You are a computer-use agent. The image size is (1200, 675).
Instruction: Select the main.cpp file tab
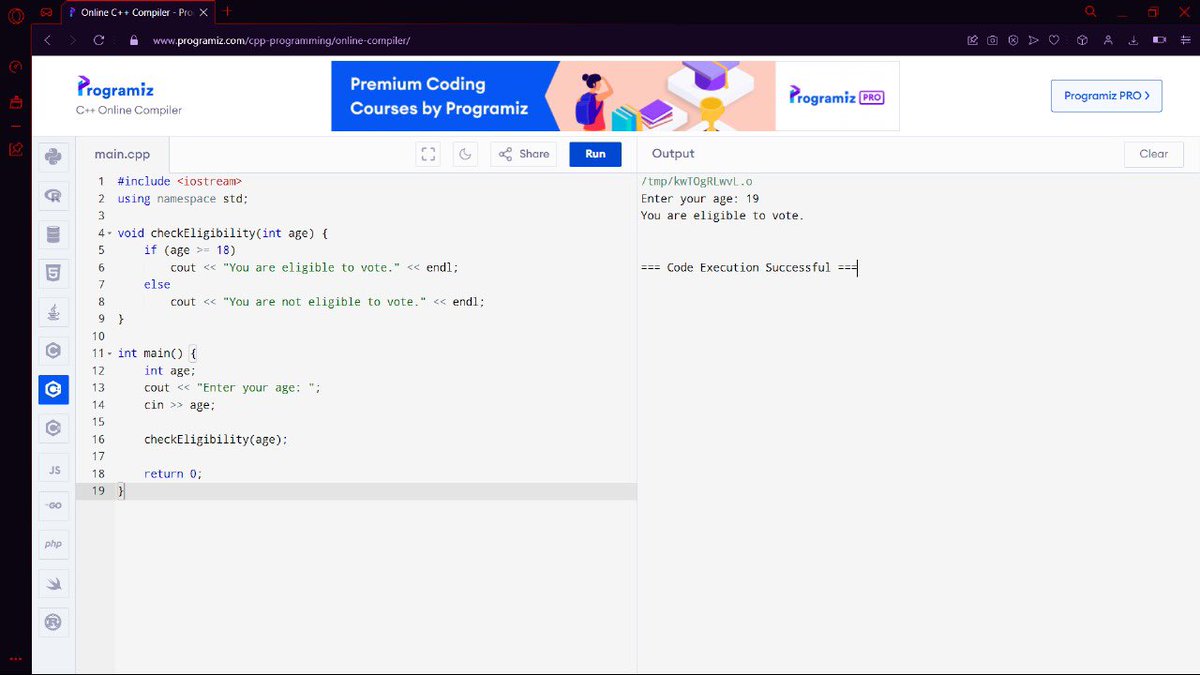coord(122,154)
